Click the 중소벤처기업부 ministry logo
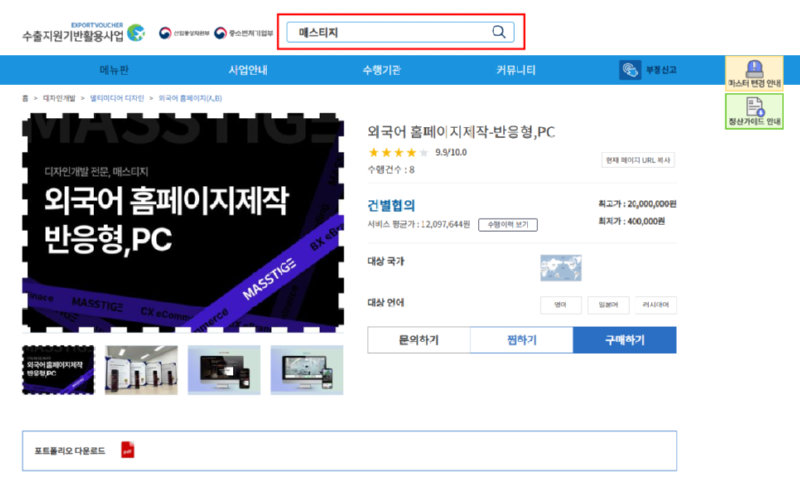 [243, 33]
